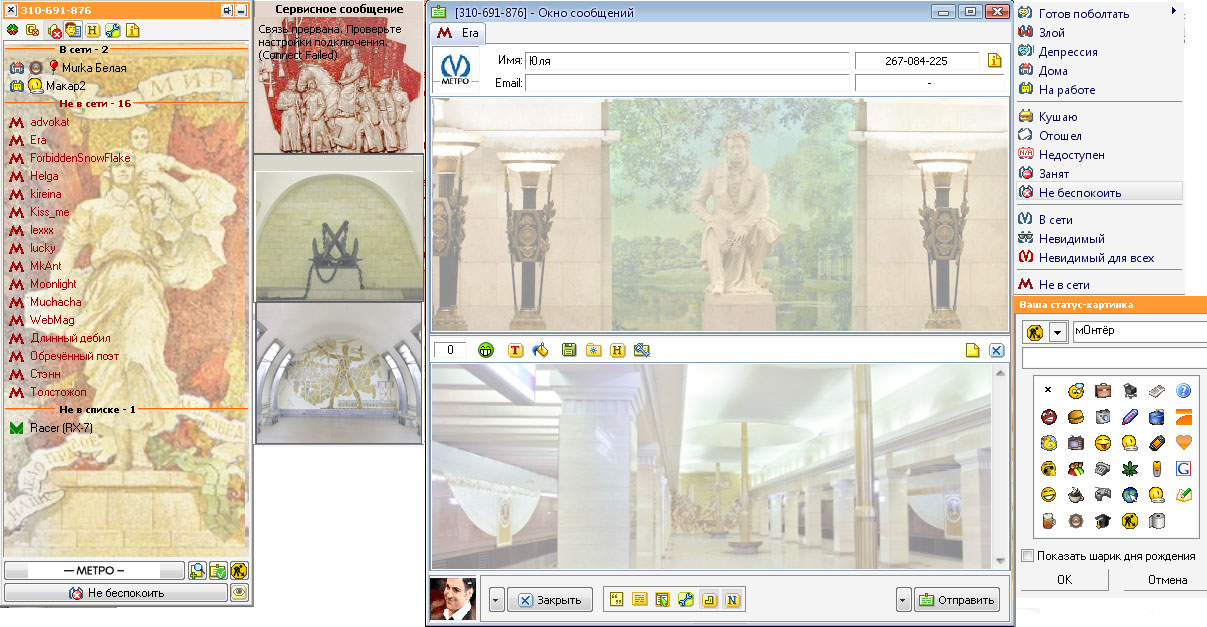The height and width of the screenshot is (627, 1207).
Task: Open the text font formatting icon
Action: click(516, 350)
